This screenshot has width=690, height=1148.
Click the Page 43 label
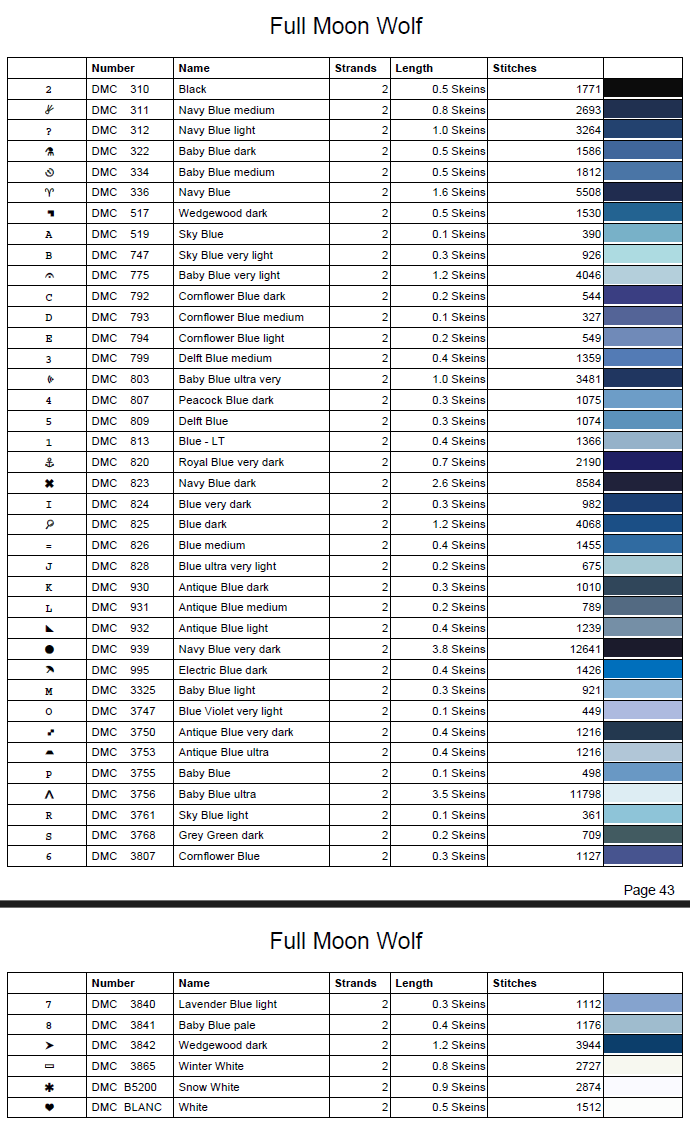(x=649, y=890)
